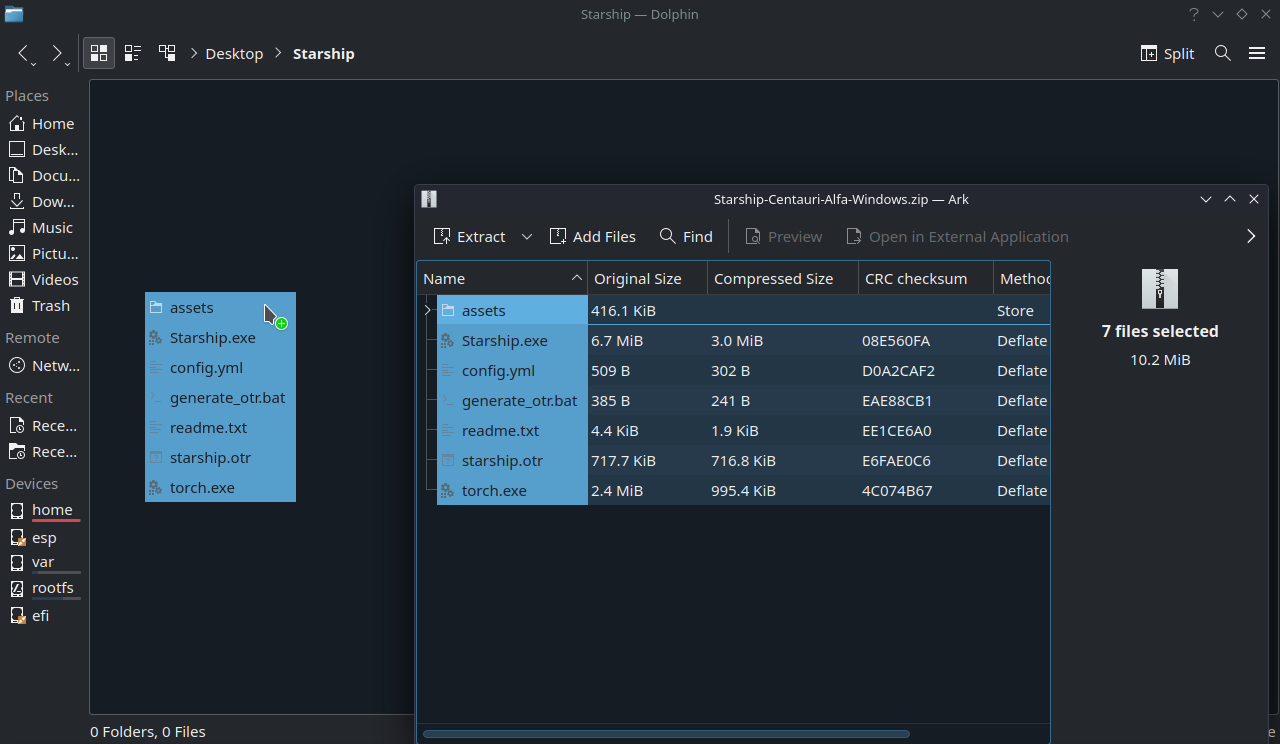Switch Dolphin to icons view mode
The image size is (1280, 744).
[x=99, y=53]
